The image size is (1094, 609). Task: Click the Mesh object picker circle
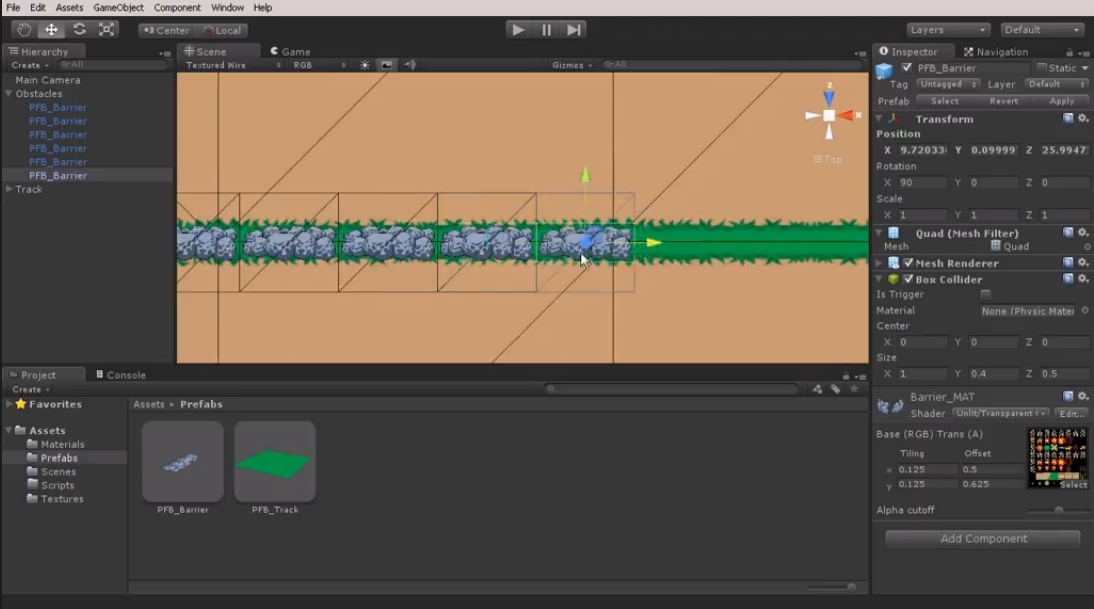pos(1087,247)
